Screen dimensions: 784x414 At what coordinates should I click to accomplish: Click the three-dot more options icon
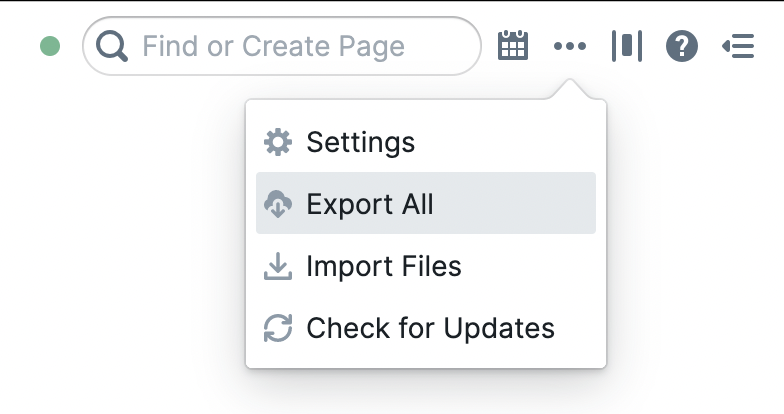pos(570,46)
